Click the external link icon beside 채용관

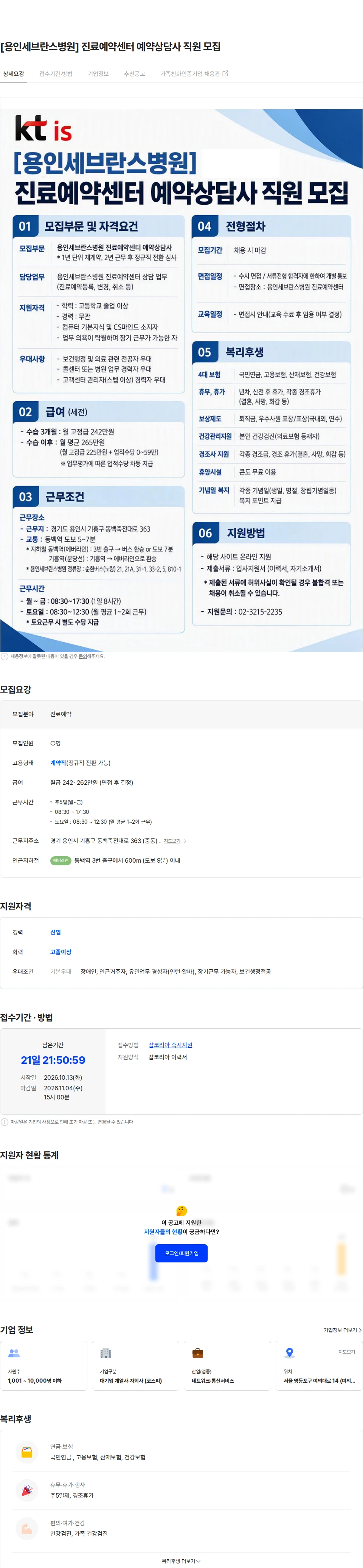click(225, 74)
